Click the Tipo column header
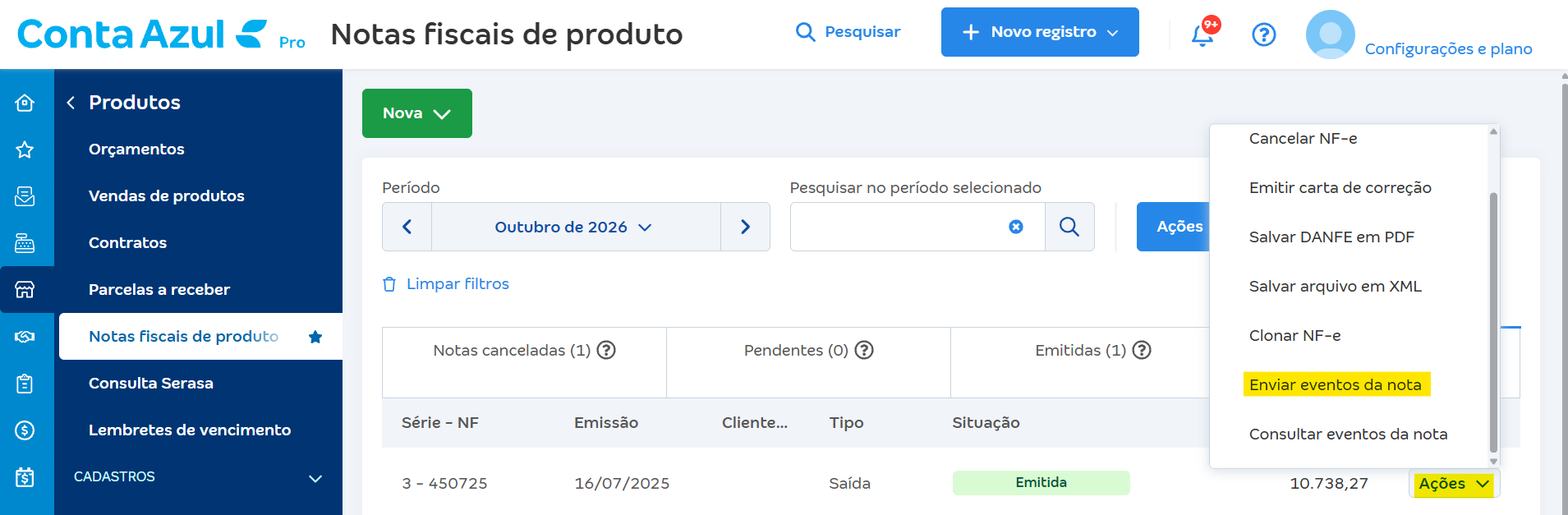Viewport: 1568px width, 515px height. tap(846, 423)
